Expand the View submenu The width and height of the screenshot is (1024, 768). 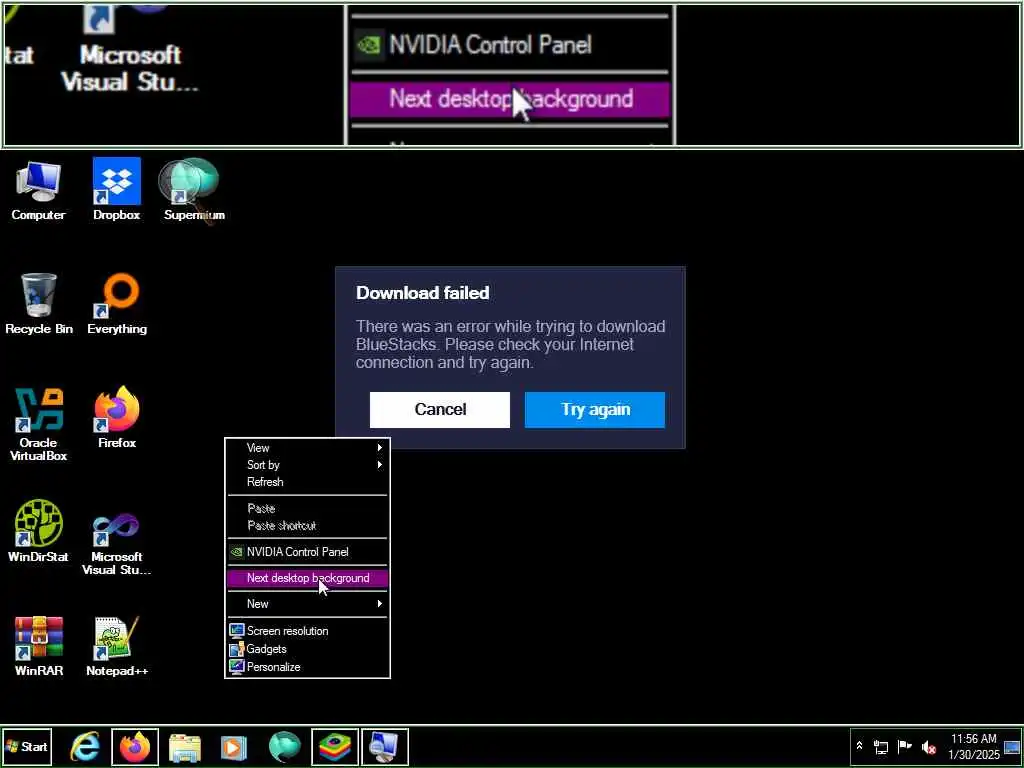pyautogui.click(x=307, y=448)
